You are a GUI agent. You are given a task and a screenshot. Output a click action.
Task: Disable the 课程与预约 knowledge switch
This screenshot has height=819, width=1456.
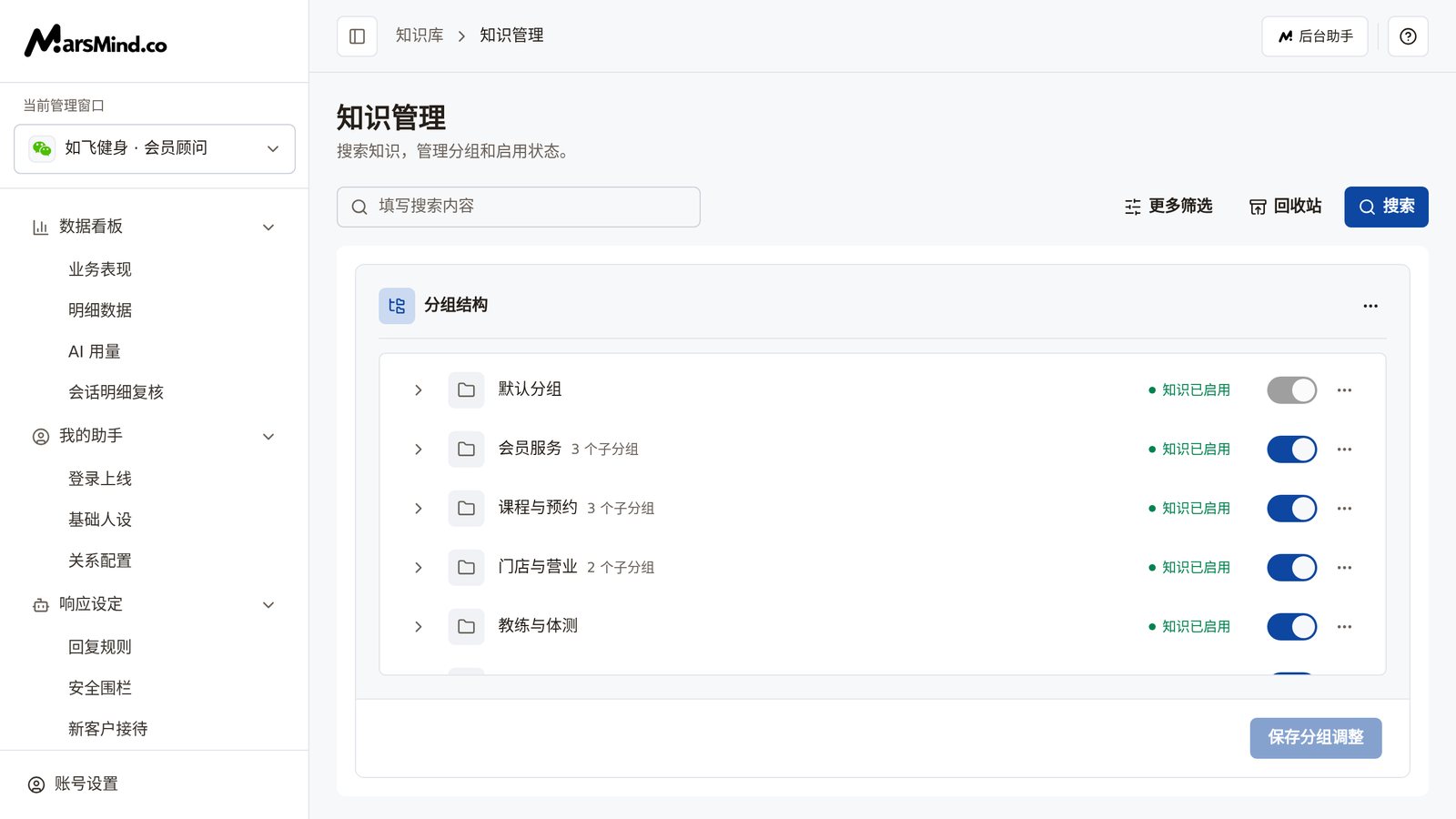pos(1291,509)
